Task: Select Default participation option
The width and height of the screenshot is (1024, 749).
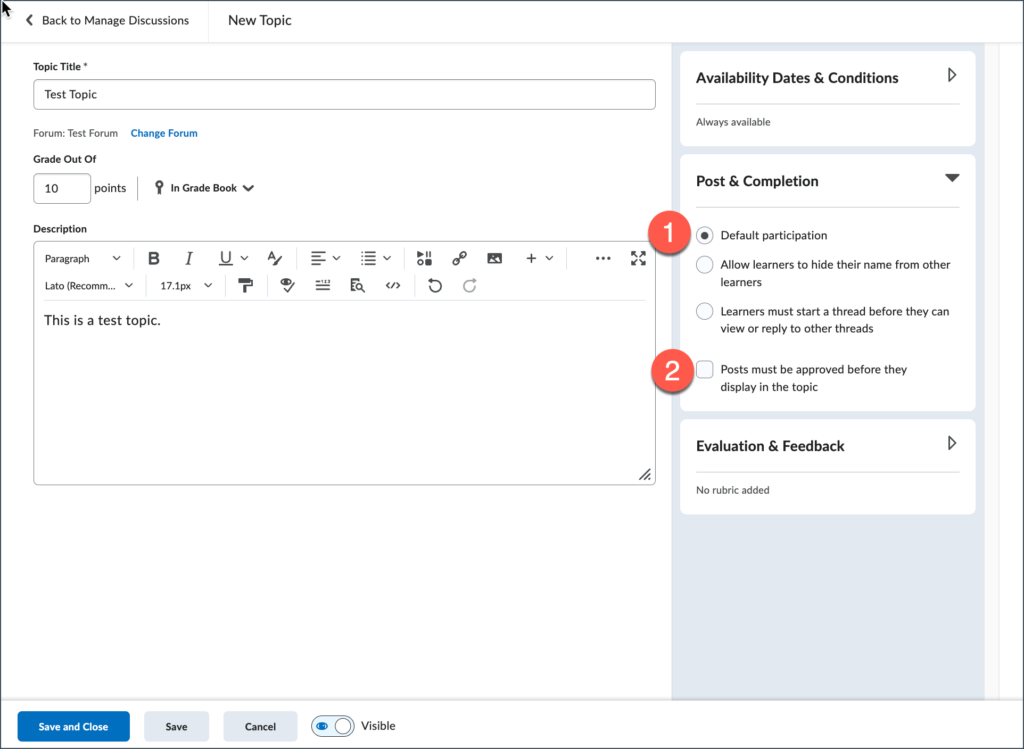Action: (x=703, y=235)
